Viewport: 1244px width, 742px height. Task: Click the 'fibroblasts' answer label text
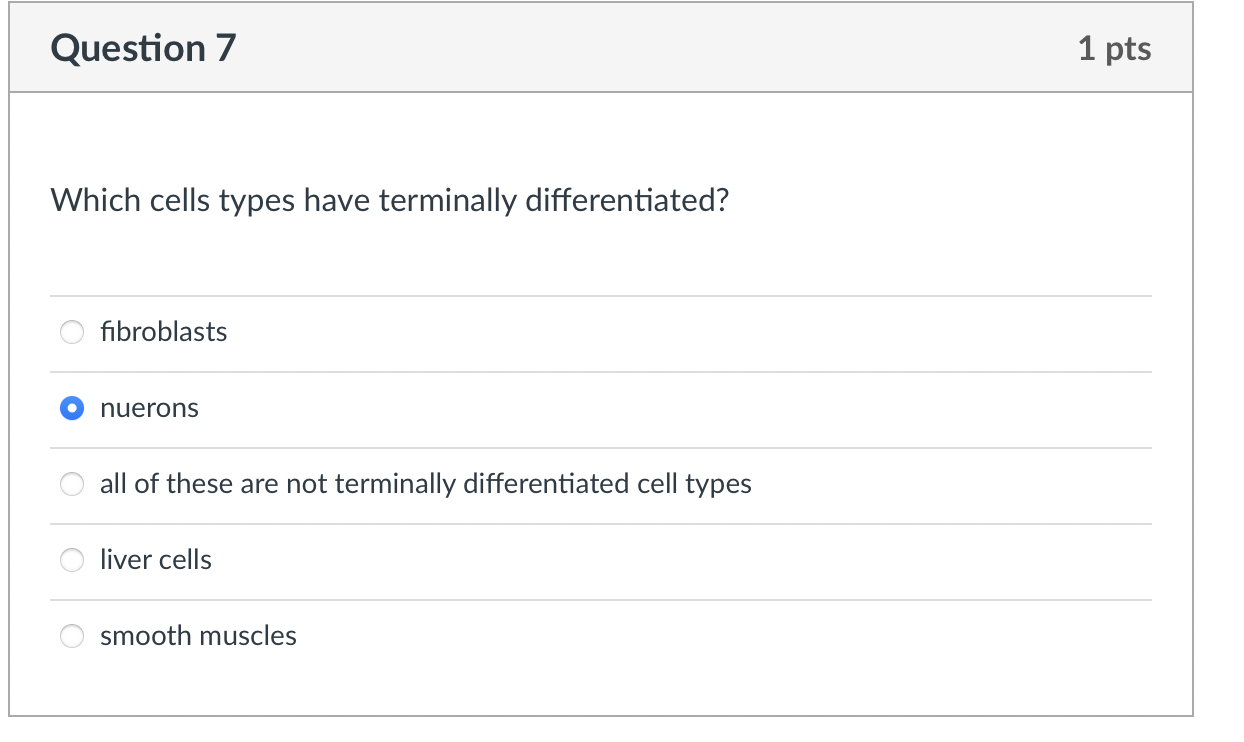[x=163, y=332]
